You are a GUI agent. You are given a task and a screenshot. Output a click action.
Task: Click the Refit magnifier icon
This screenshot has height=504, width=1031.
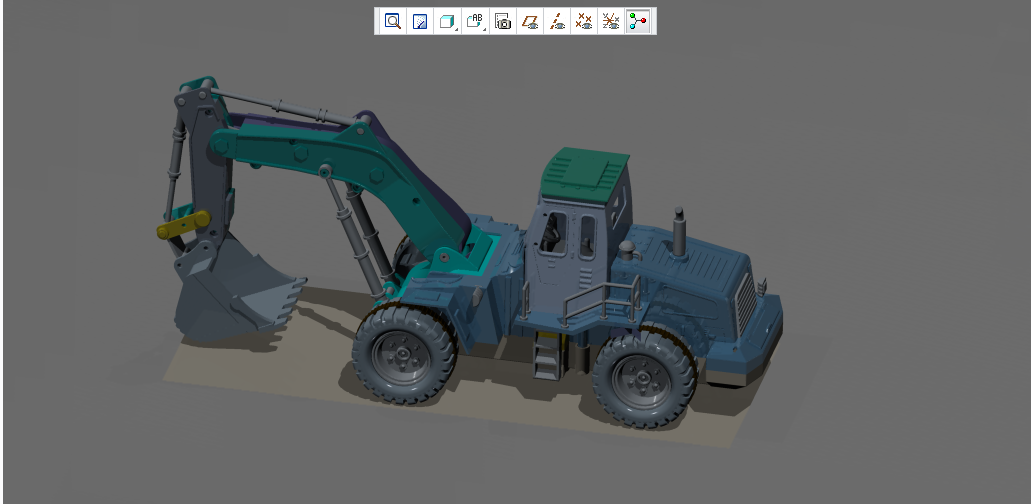coord(393,22)
